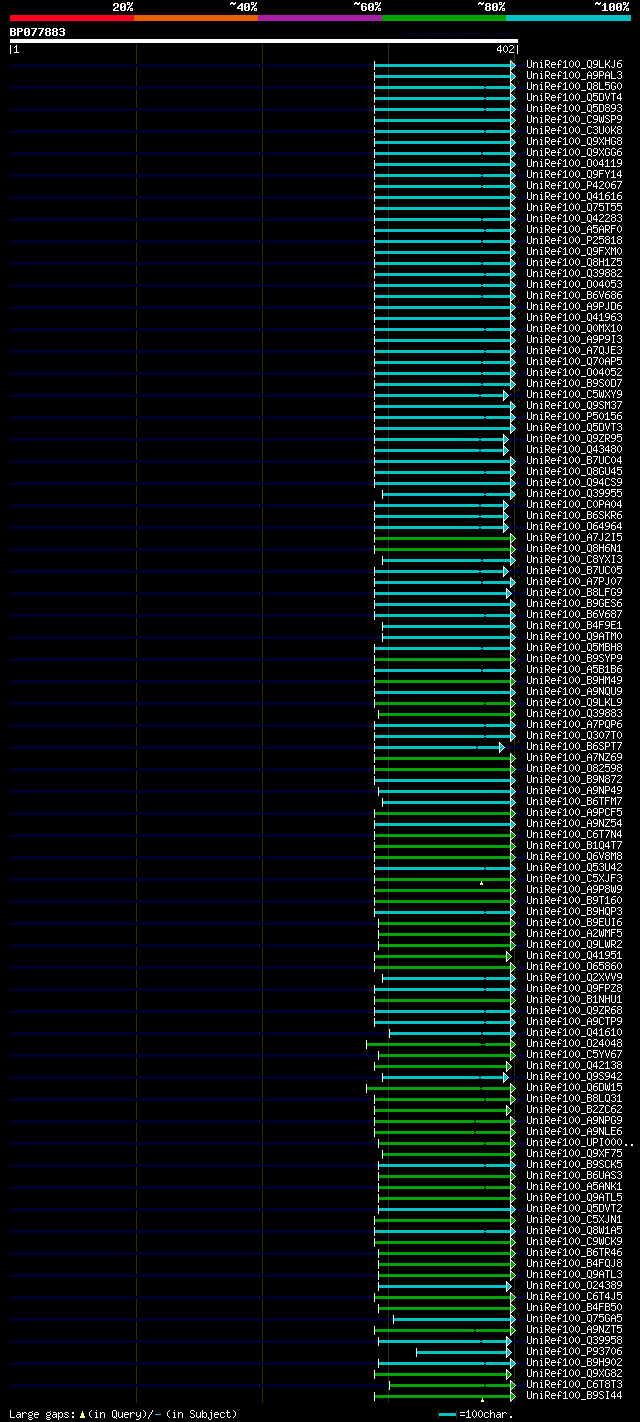Select the UniRef100_O82598 label

(x=574, y=768)
